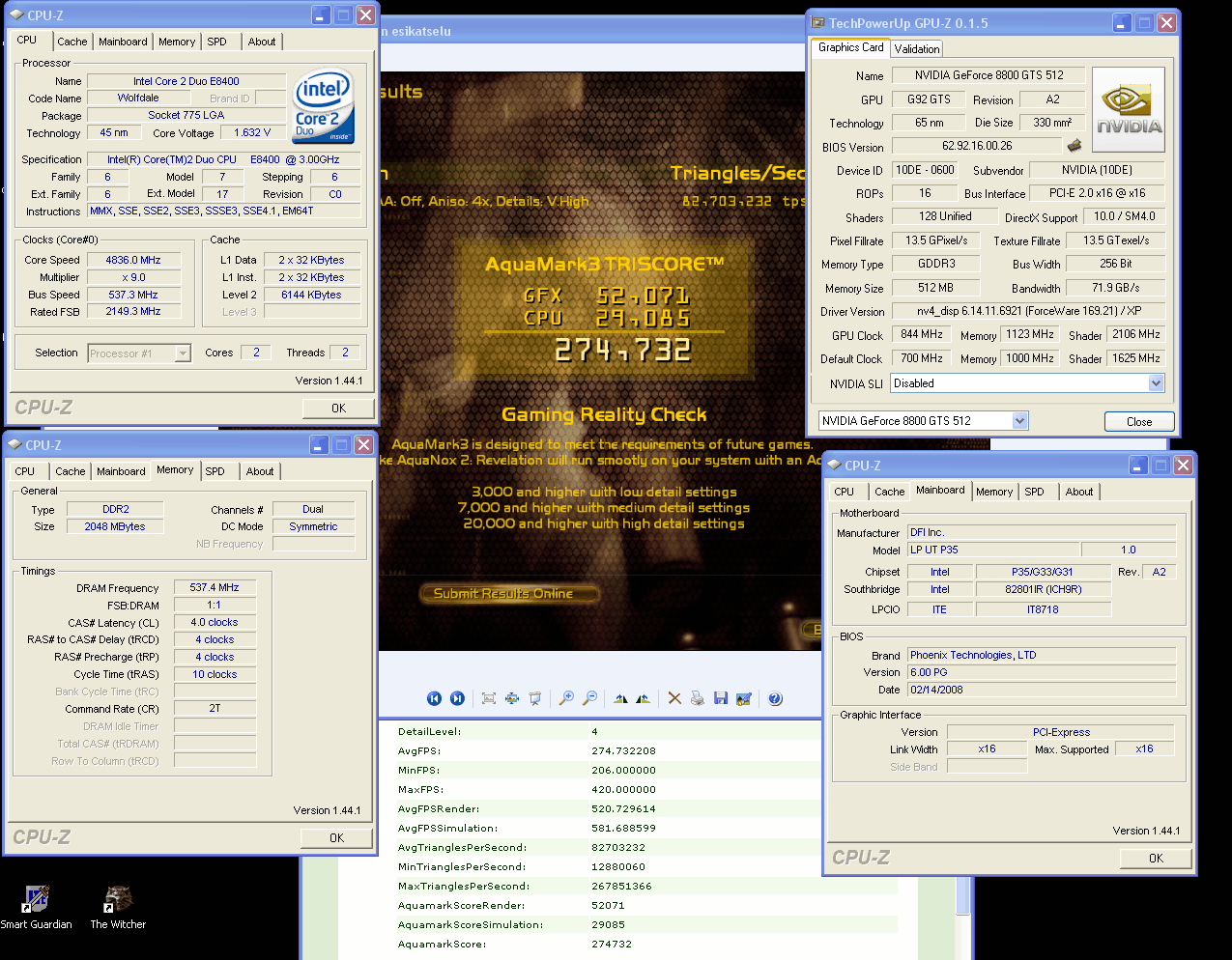
Task: Click Southbridge 82801IR (ICH9R) field
Action: pos(1044,589)
